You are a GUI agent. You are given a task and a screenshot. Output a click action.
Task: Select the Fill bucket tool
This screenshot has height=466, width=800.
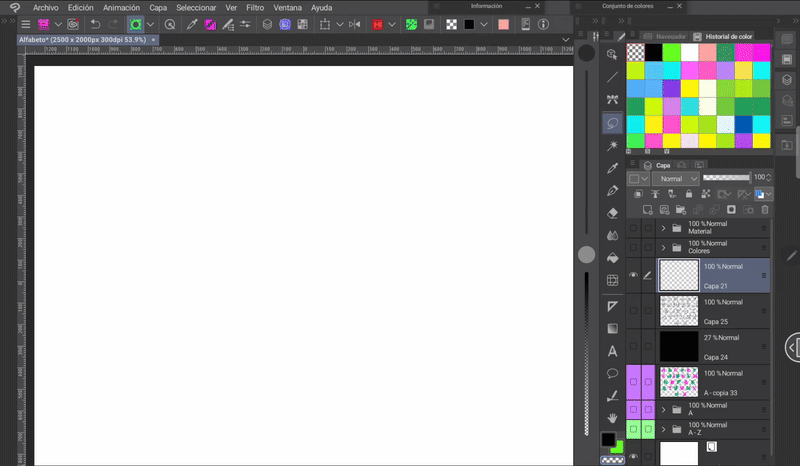(612, 258)
